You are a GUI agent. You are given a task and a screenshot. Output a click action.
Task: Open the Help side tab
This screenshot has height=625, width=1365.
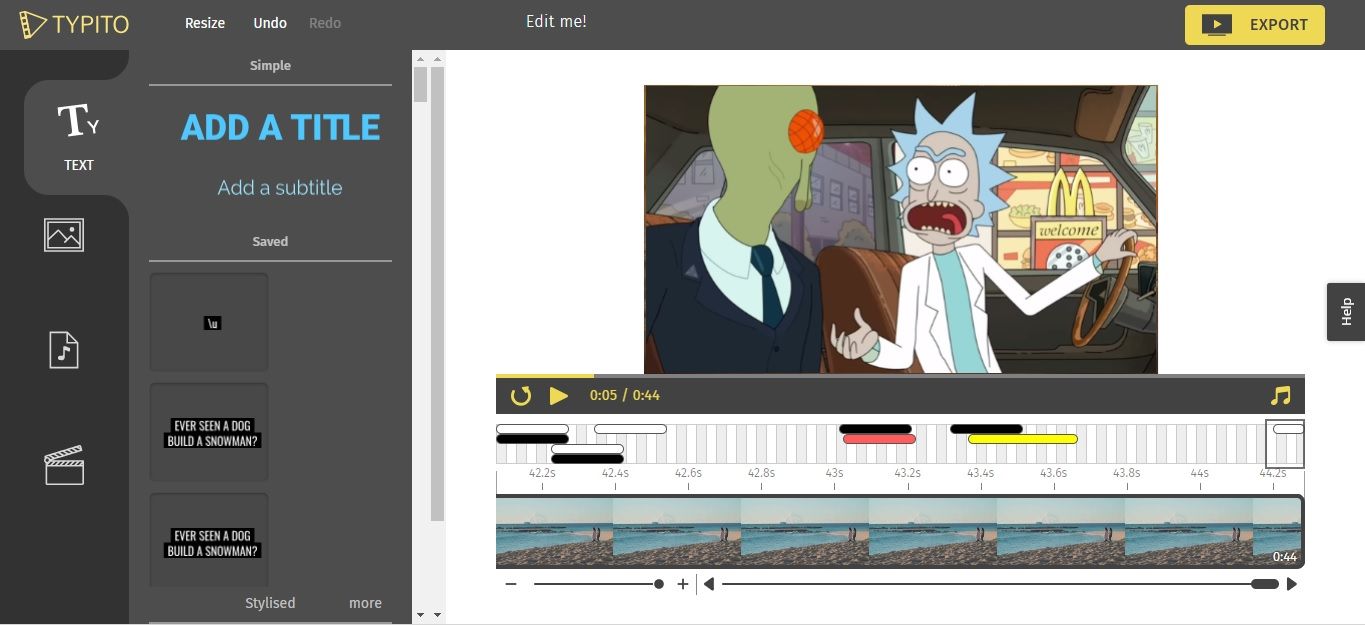pyautogui.click(x=1346, y=312)
